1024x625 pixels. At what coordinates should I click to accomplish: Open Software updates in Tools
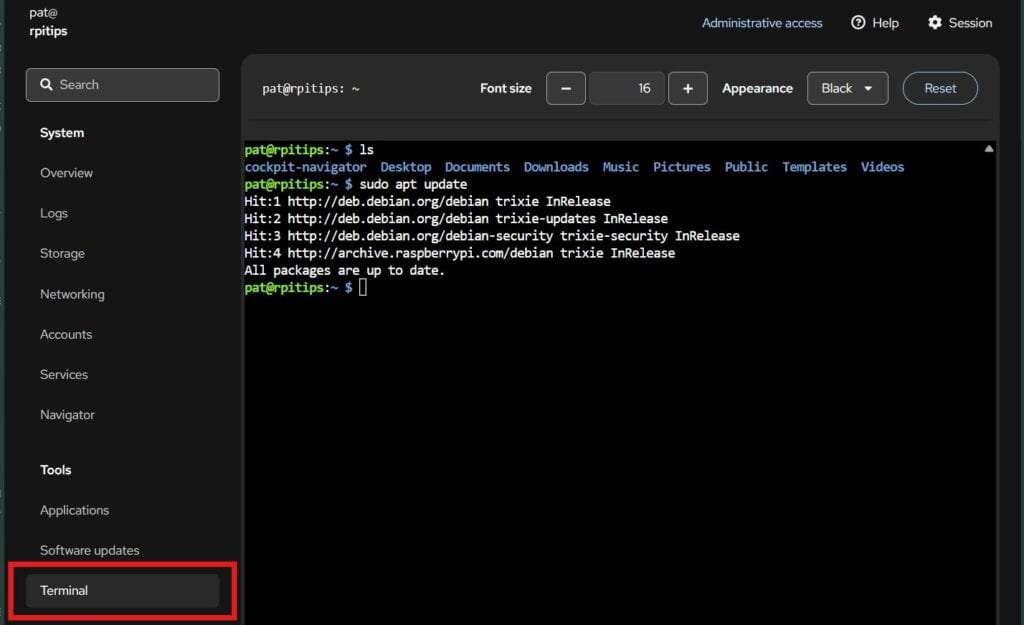(90, 550)
